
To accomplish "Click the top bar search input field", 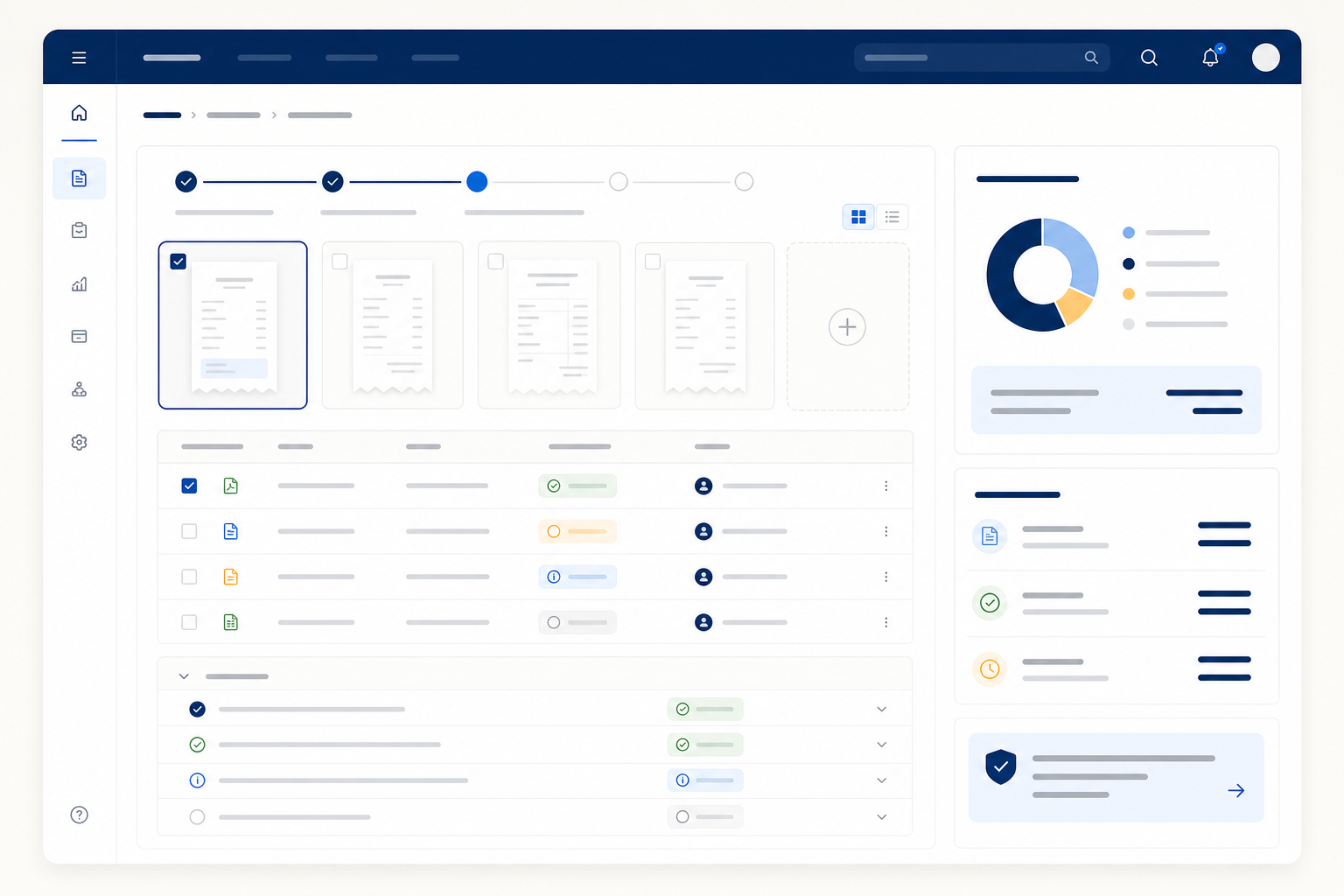I will (x=982, y=58).
